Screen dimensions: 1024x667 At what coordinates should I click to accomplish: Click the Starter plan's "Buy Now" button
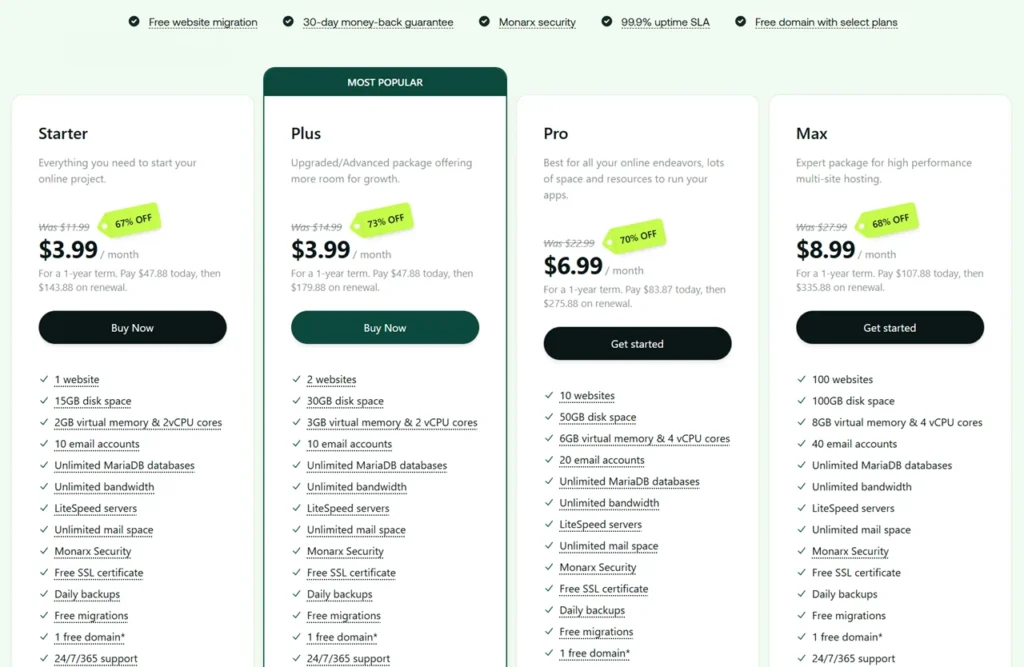132,327
